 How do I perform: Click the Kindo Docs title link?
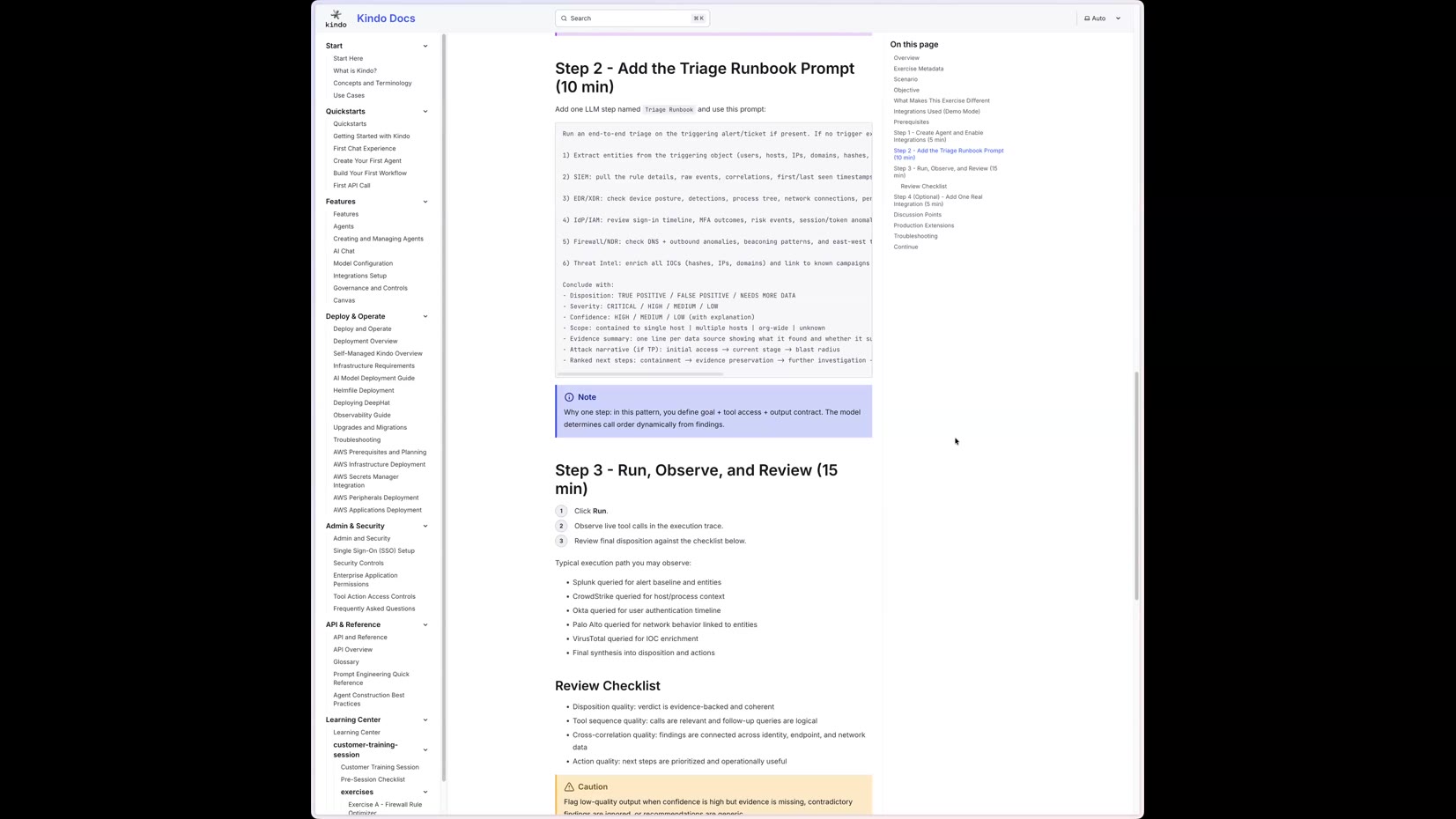[385, 18]
